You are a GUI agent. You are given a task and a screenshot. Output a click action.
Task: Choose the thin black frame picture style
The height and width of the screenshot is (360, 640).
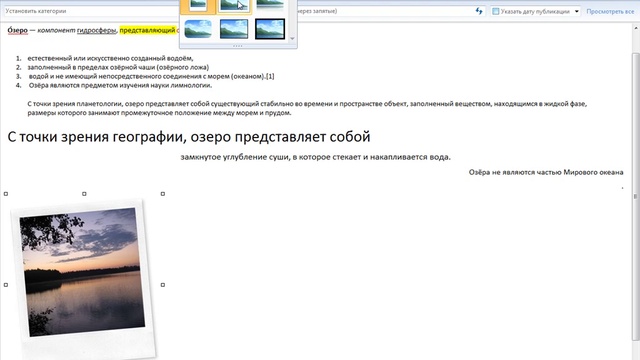click(233, 29)
